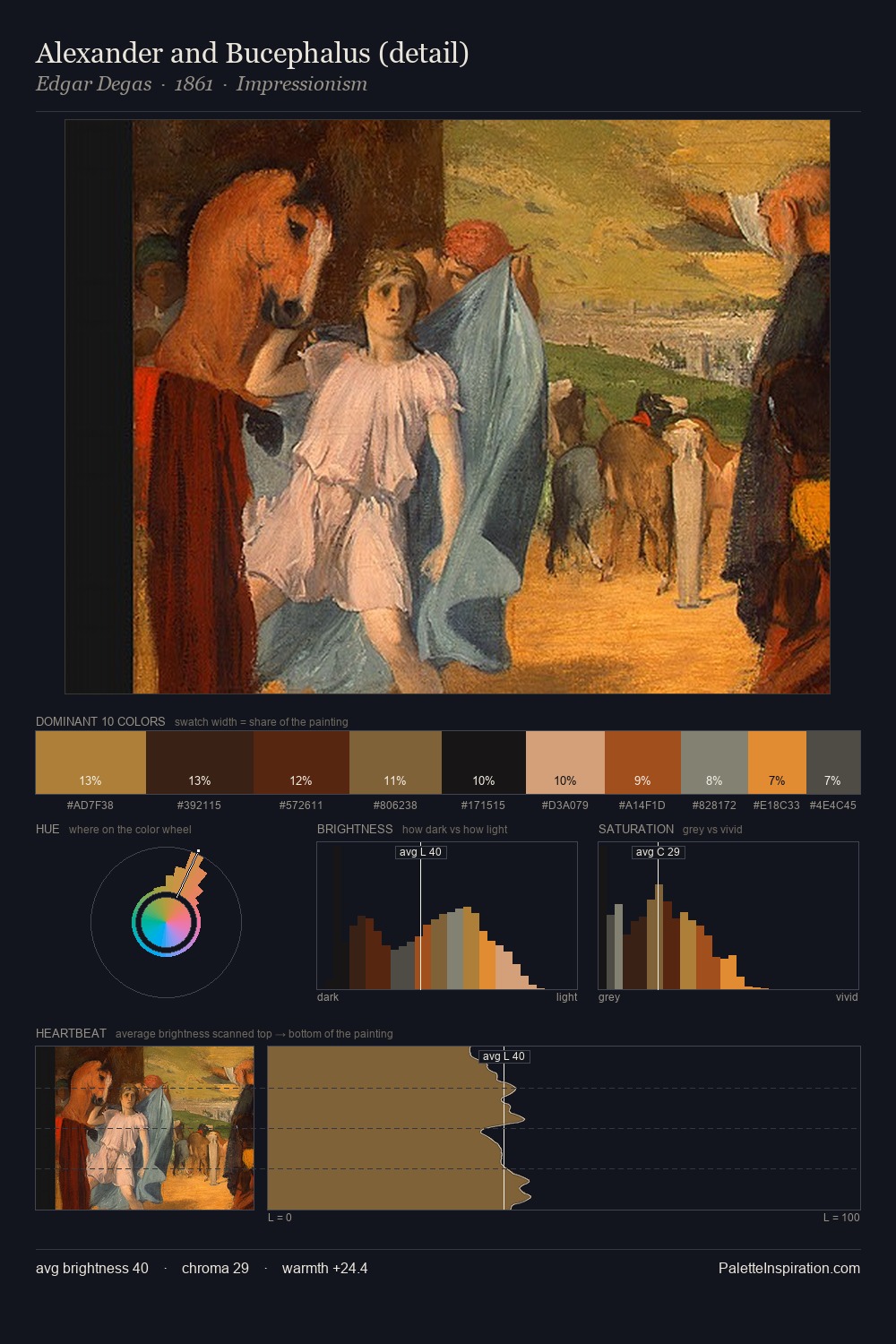Click the #4E4C45 hex code label

tap(833, 806)
